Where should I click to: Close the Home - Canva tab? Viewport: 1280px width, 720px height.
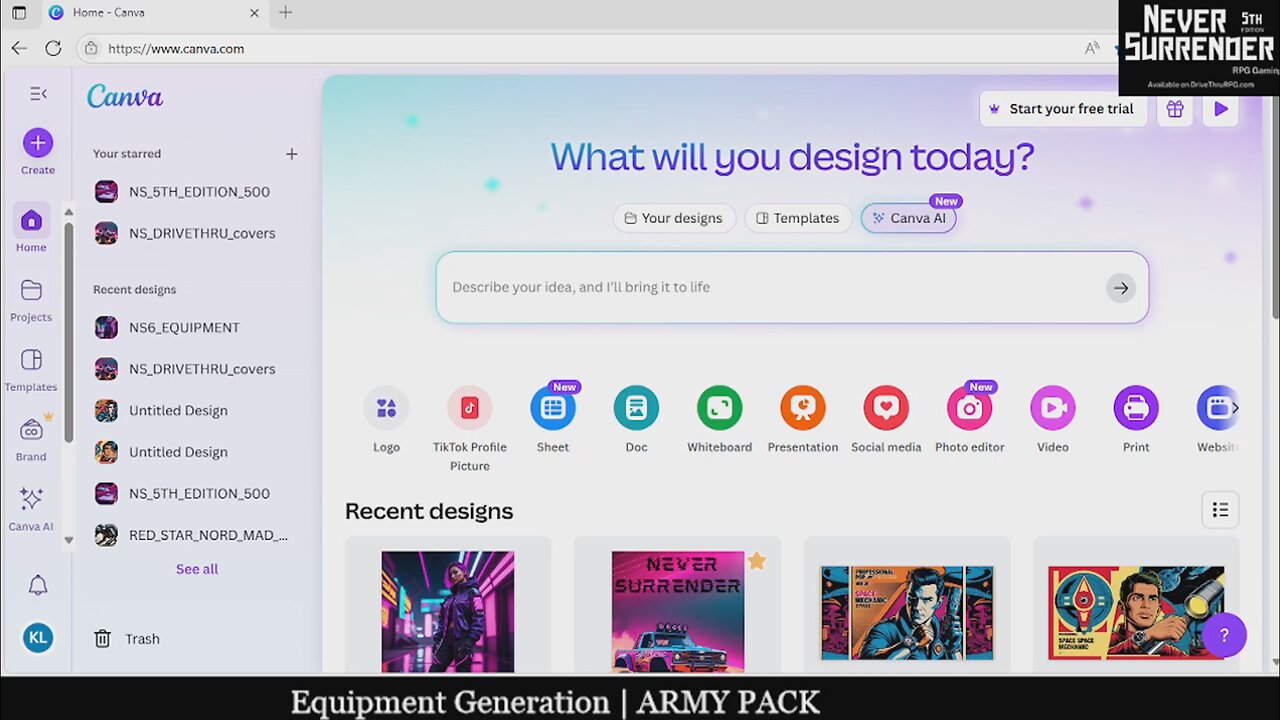pyautogui.click(x=254, y=13)
